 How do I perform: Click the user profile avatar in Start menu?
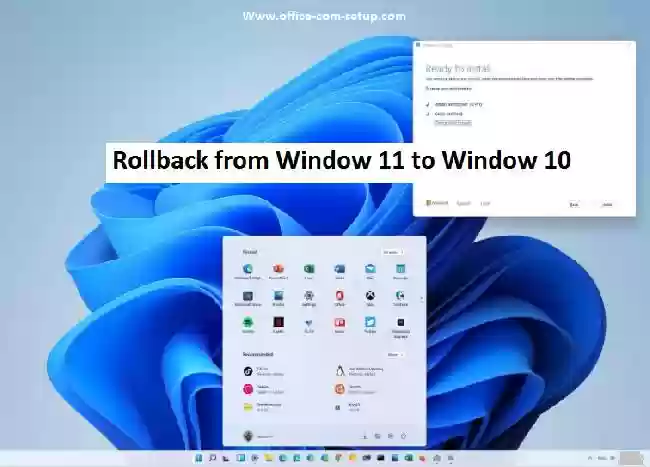tap(248, 436)
